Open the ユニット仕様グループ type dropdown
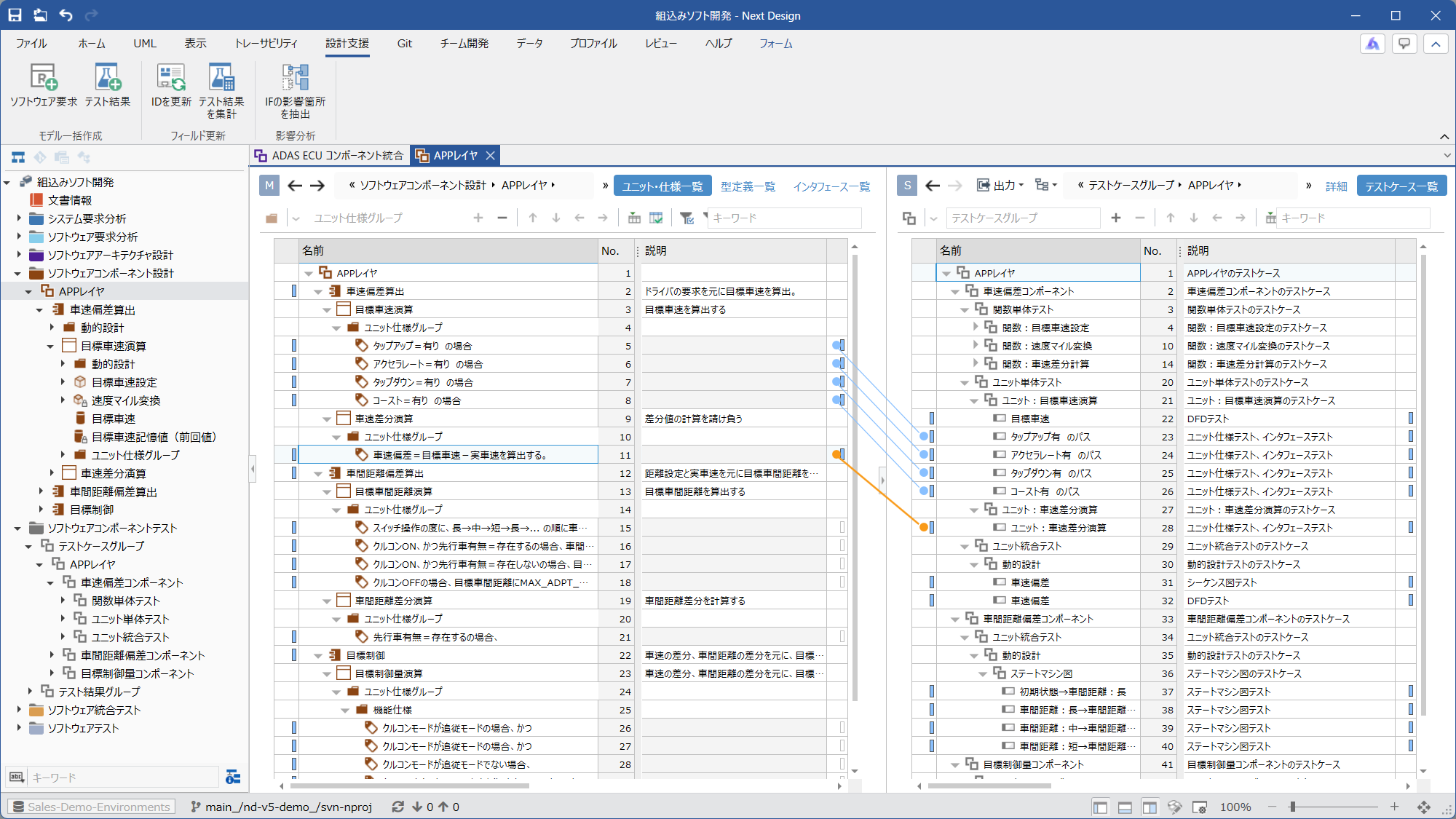 click(x=296, y=218)
